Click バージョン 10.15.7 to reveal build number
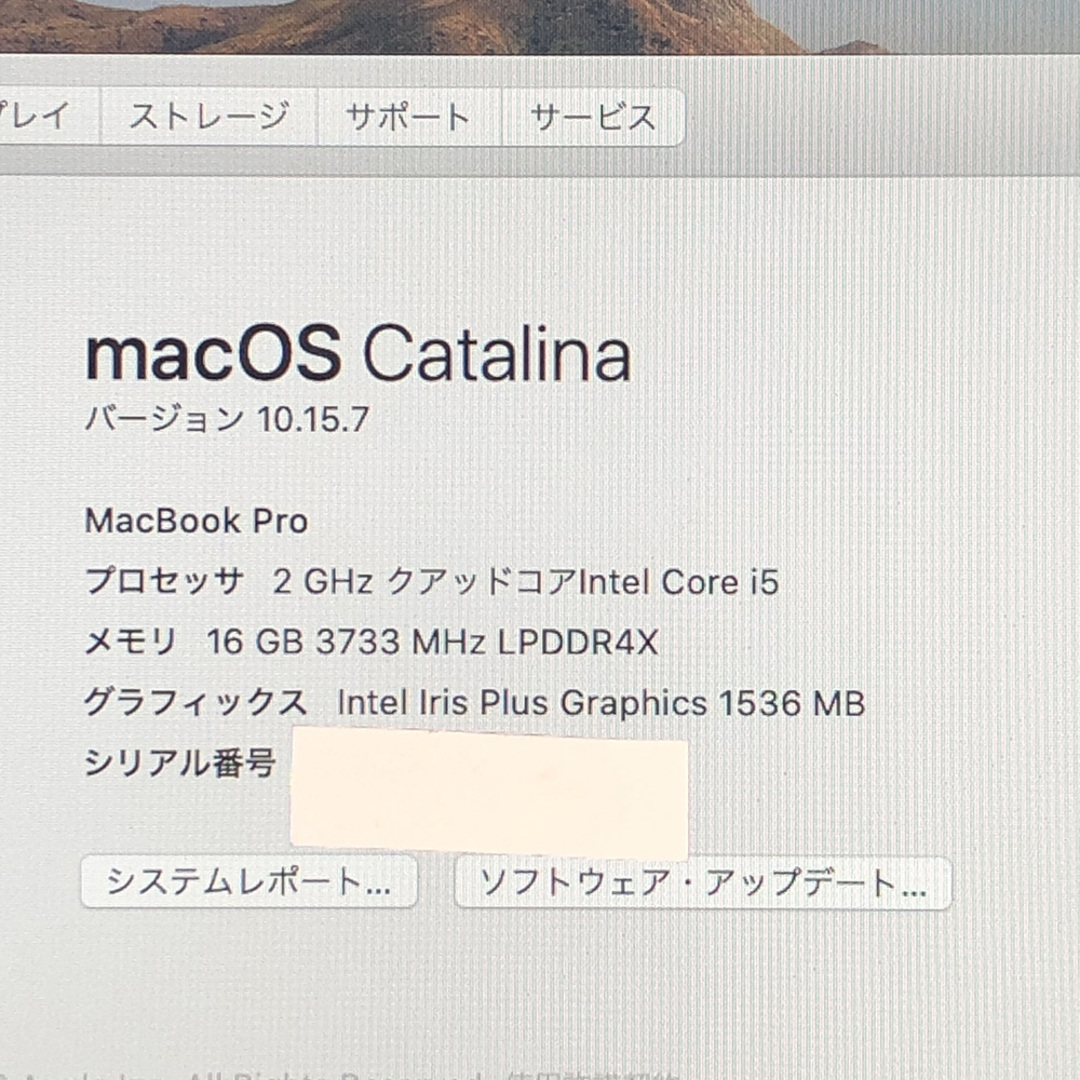Viewport: 1080px width, 1080px height. [x=227, y=418]
